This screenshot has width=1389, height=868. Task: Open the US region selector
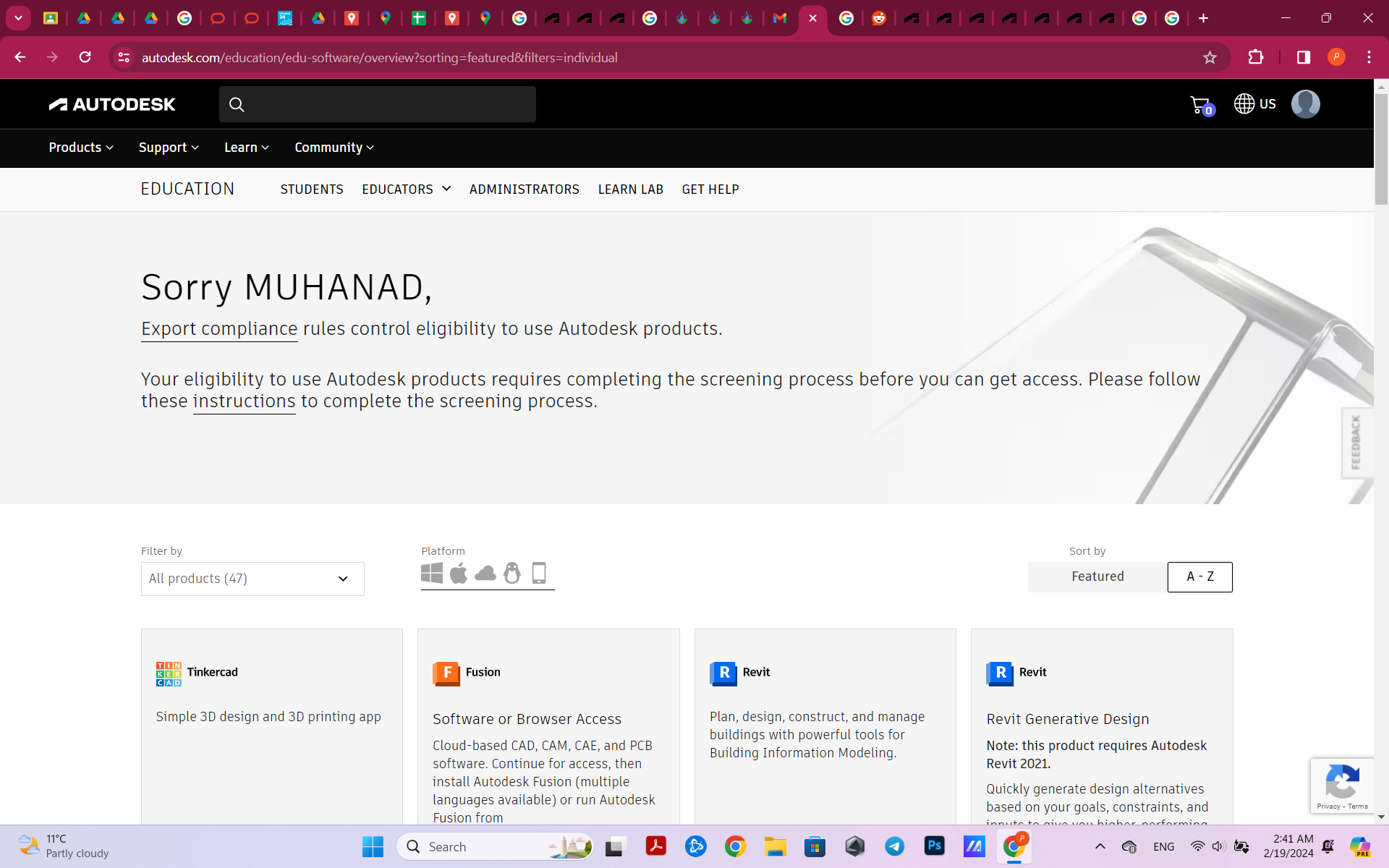[x=1255, y=104]
